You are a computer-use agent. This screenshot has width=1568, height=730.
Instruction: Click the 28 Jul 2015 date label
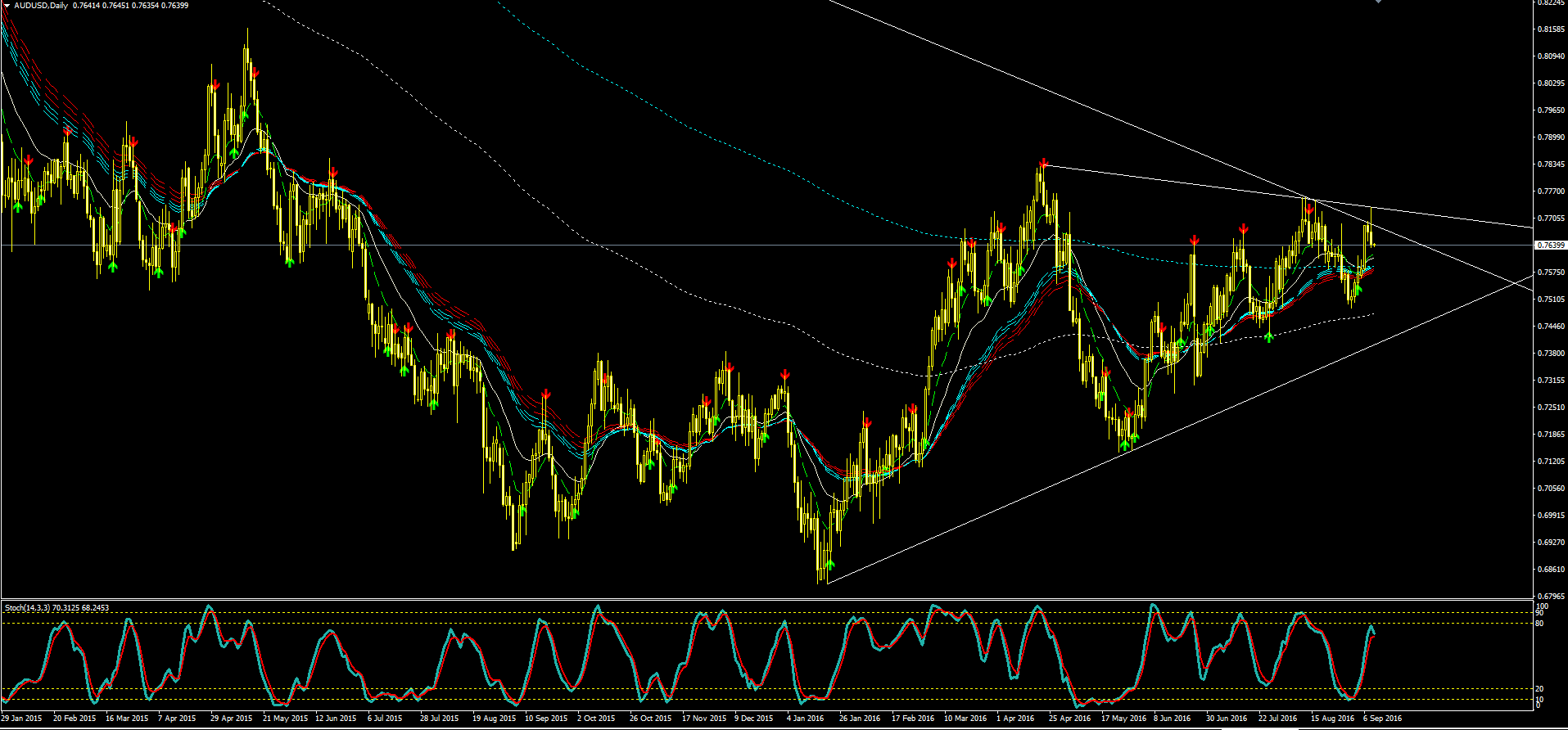click(x=440, y=719)
